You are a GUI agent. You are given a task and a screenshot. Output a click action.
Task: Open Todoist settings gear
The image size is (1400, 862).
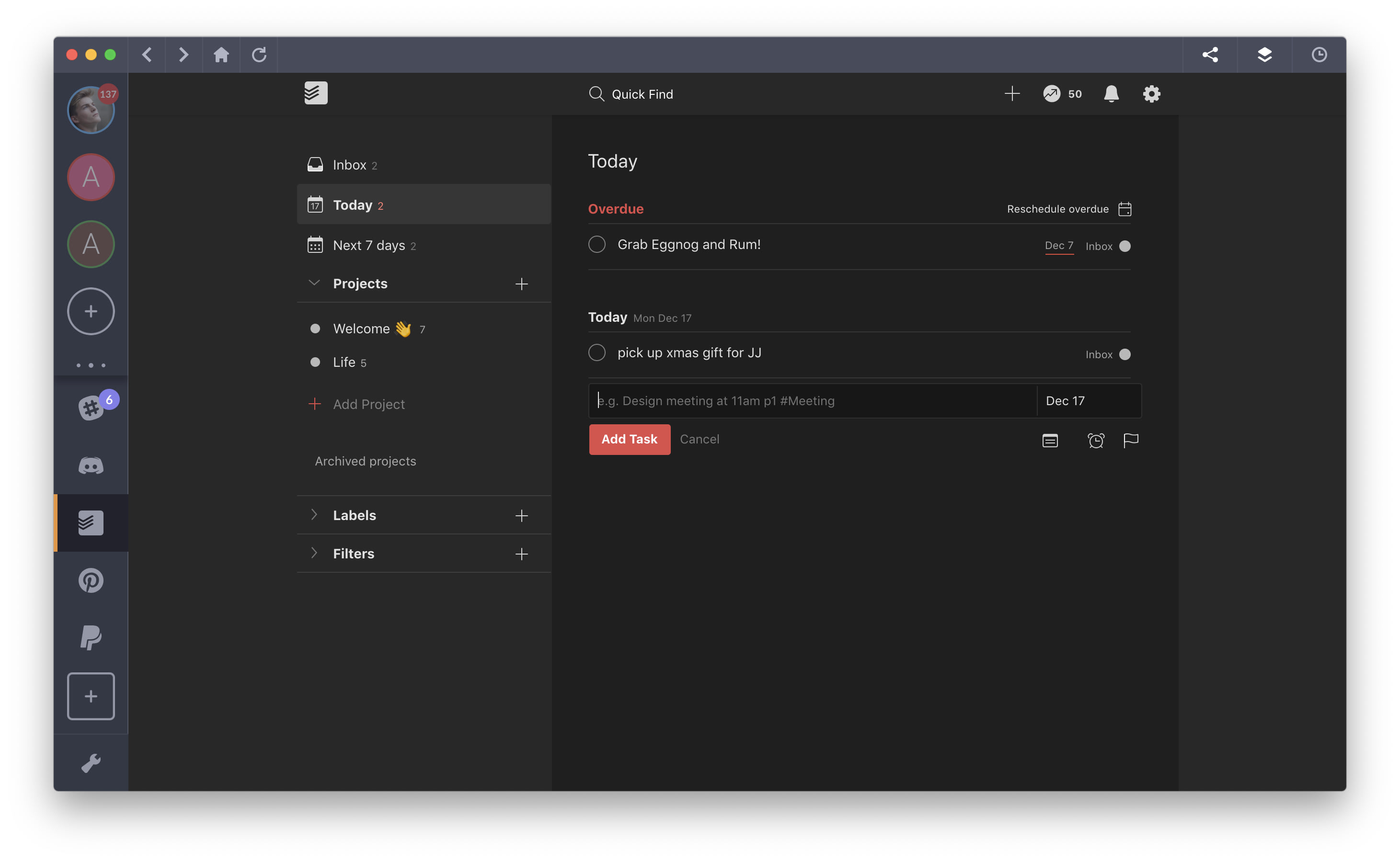[x=1151, y=93]
